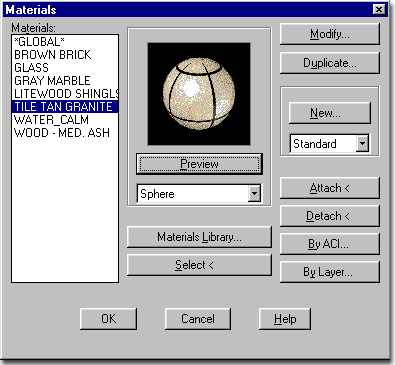Open the Materials Library...
This screenshot has height=365, width=395.
pos(199,237)
